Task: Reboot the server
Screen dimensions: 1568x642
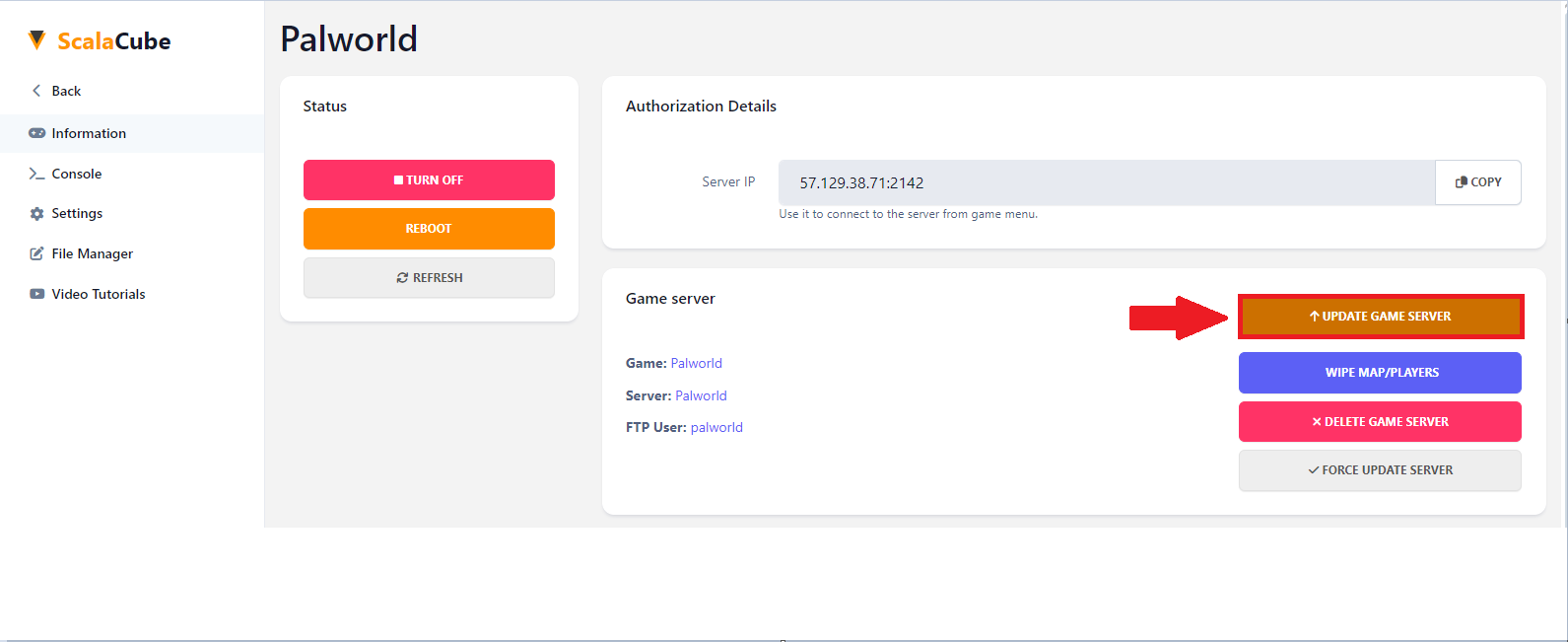Action: (429, 229)
